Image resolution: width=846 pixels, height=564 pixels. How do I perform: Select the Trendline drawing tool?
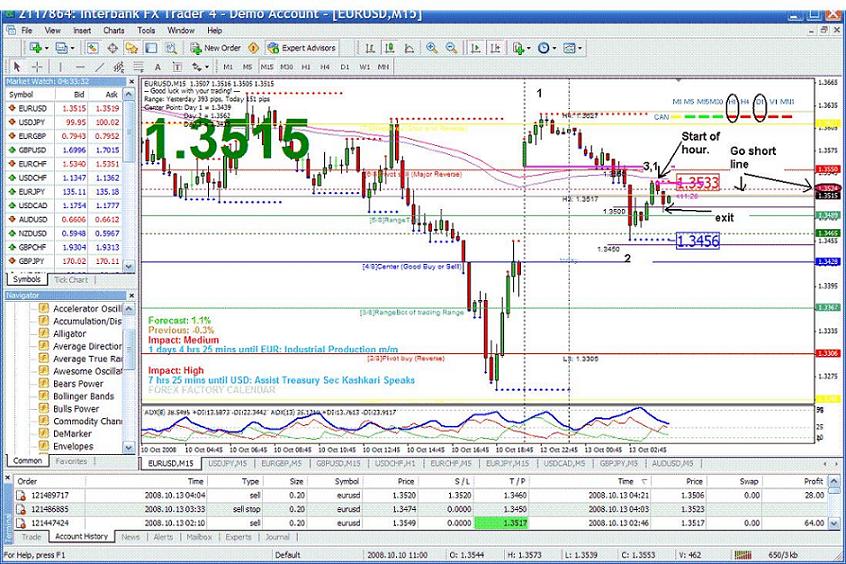(99, 67)
